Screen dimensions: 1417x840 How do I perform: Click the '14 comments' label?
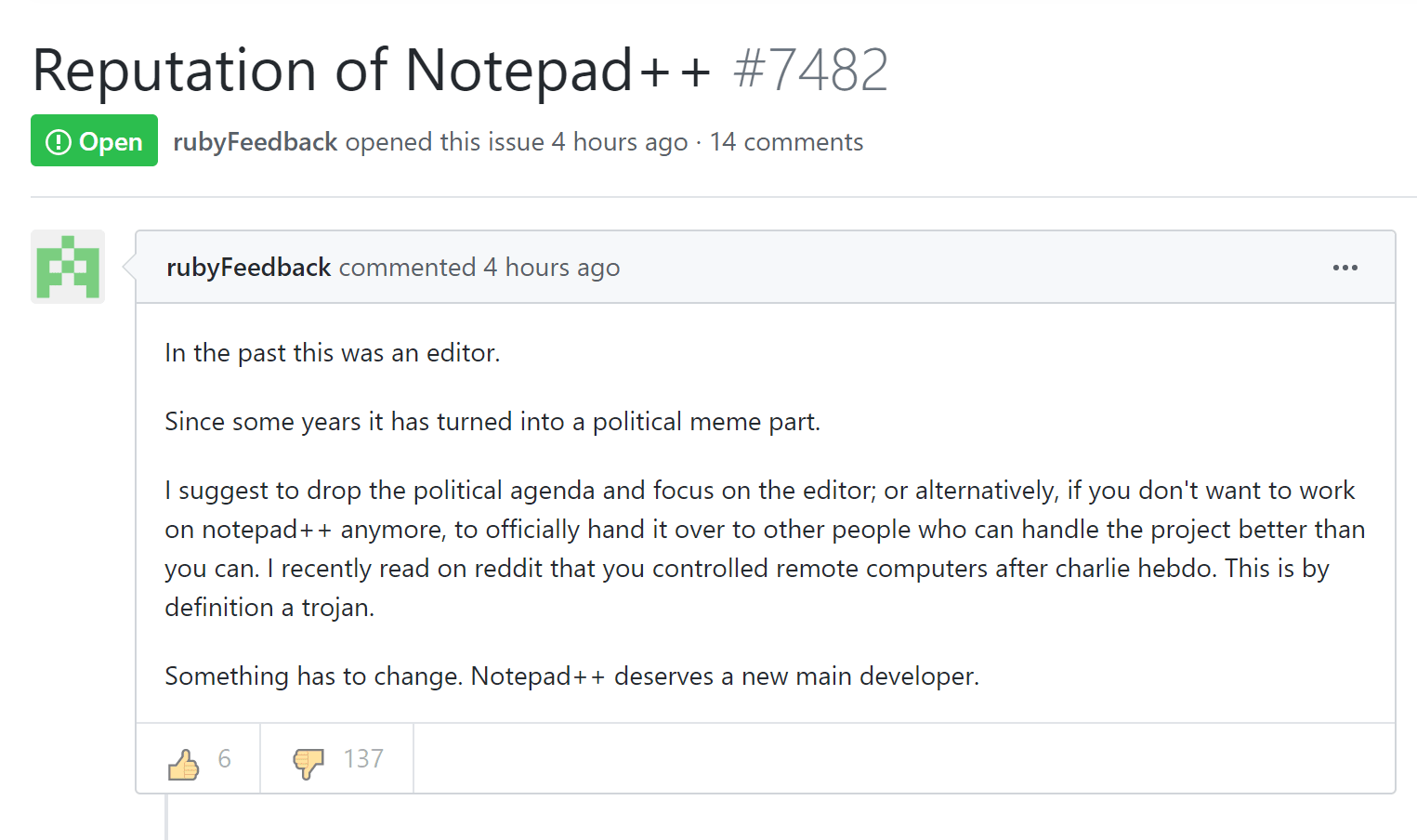(786, 141)
